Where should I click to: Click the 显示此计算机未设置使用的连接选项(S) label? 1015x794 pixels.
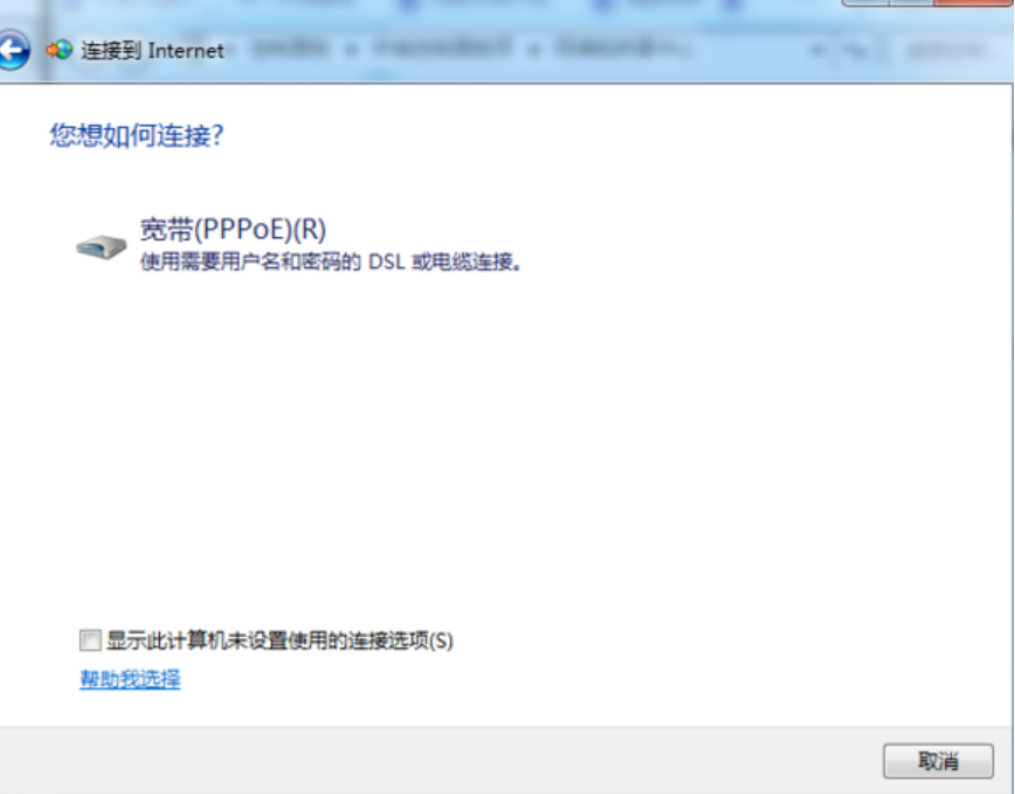pyautogui.click(x=280, y=641)
